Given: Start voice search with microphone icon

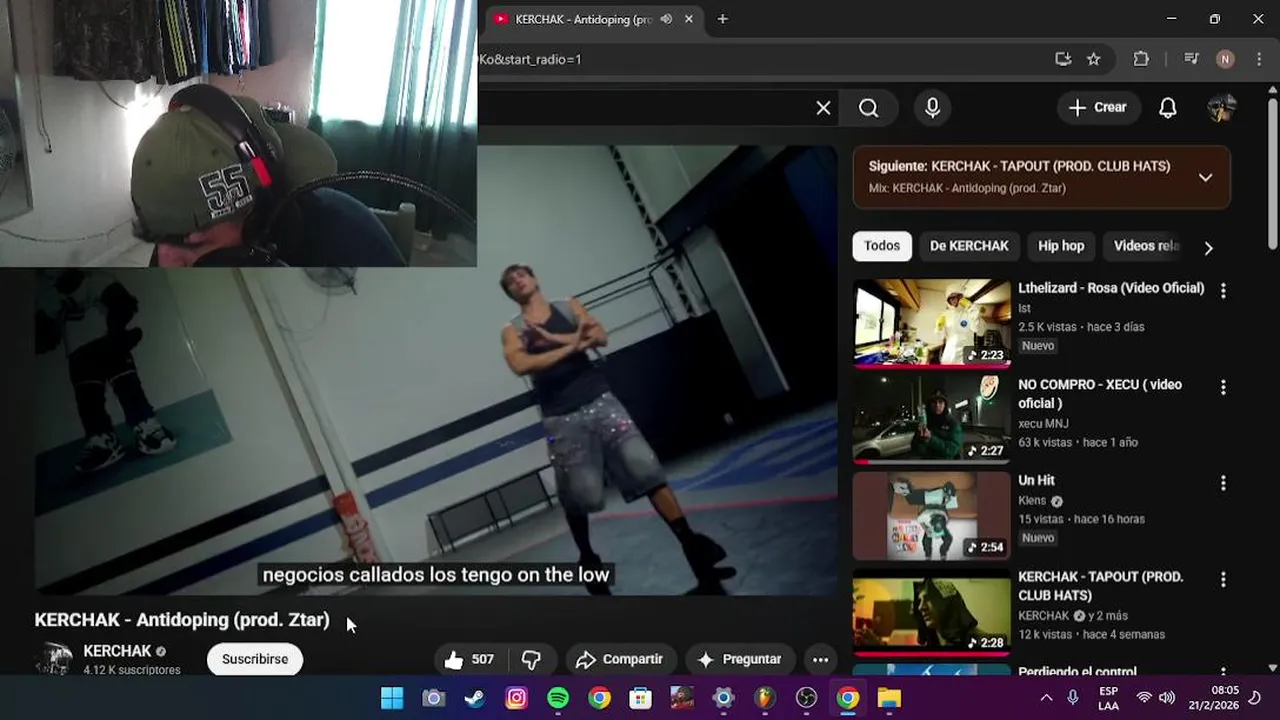Looking at the screenshot, I should point(932,108).
